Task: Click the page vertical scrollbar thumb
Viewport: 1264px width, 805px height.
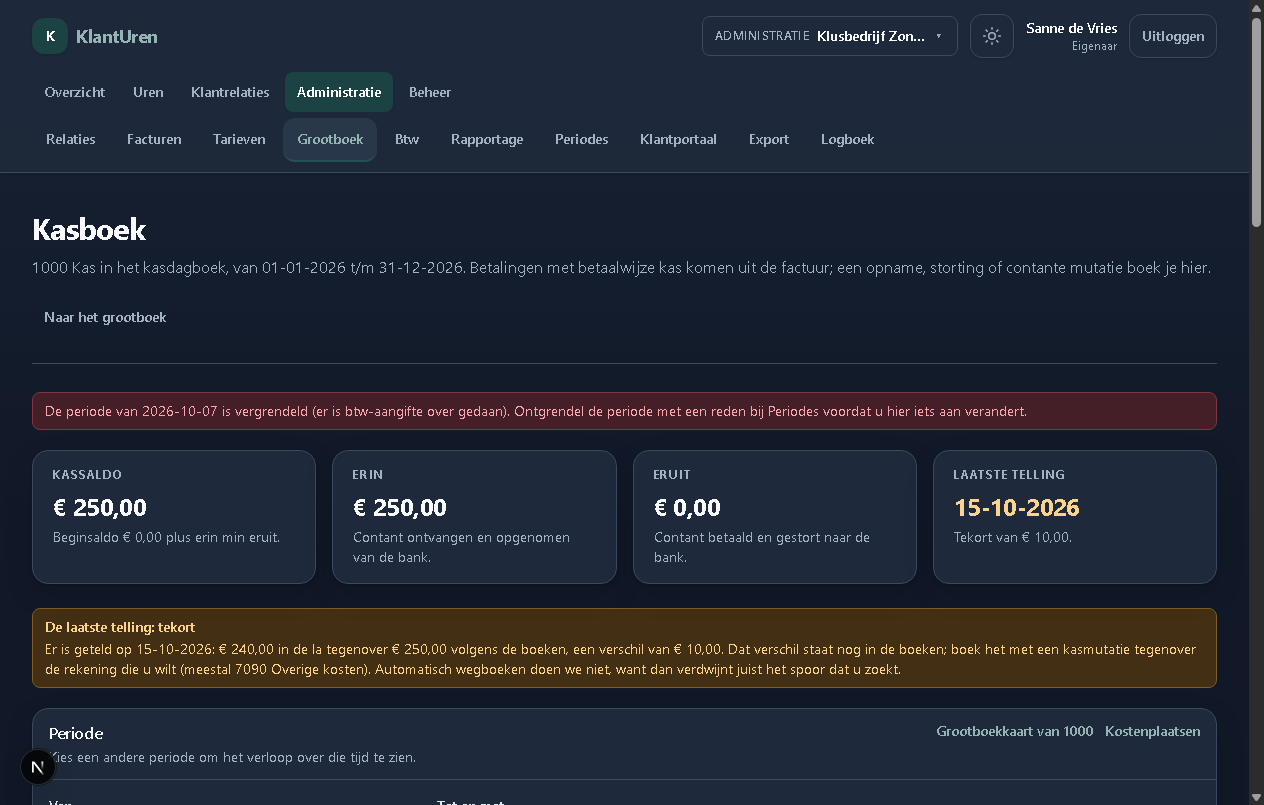Action: [x=1256, y=122]
